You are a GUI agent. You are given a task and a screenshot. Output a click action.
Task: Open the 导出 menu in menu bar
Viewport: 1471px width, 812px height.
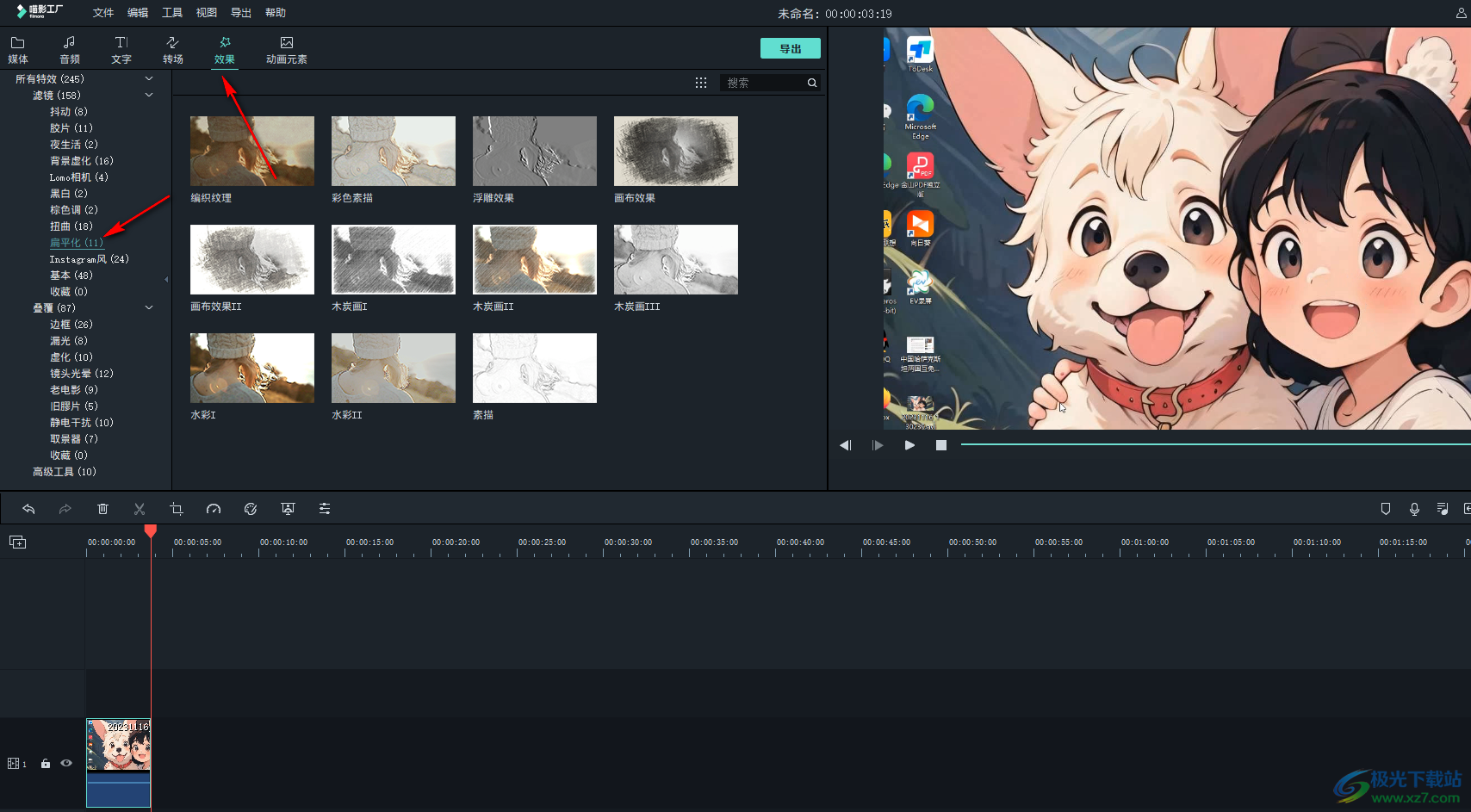tap(241, 13)
